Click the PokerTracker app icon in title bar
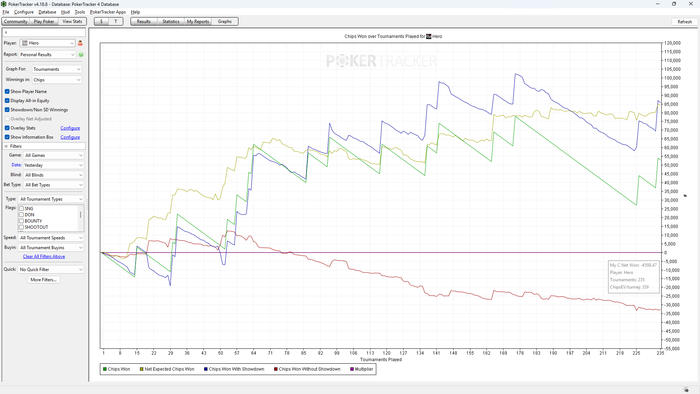This screenshot has width=700, height=394. [x=4, y=4]
